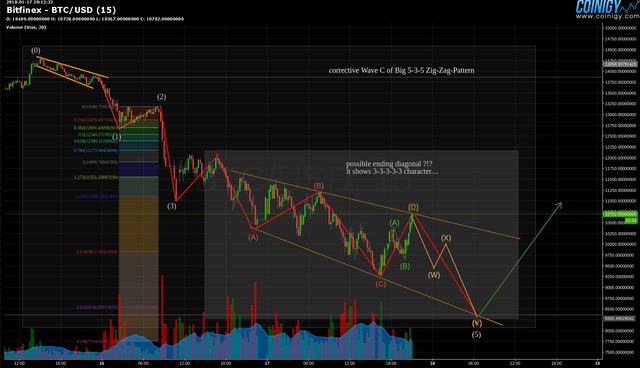The height and width of the screenshot is (368, 640).
Task: Click the gray 13858 horizontal line price tag
Action: pos(620,64)
